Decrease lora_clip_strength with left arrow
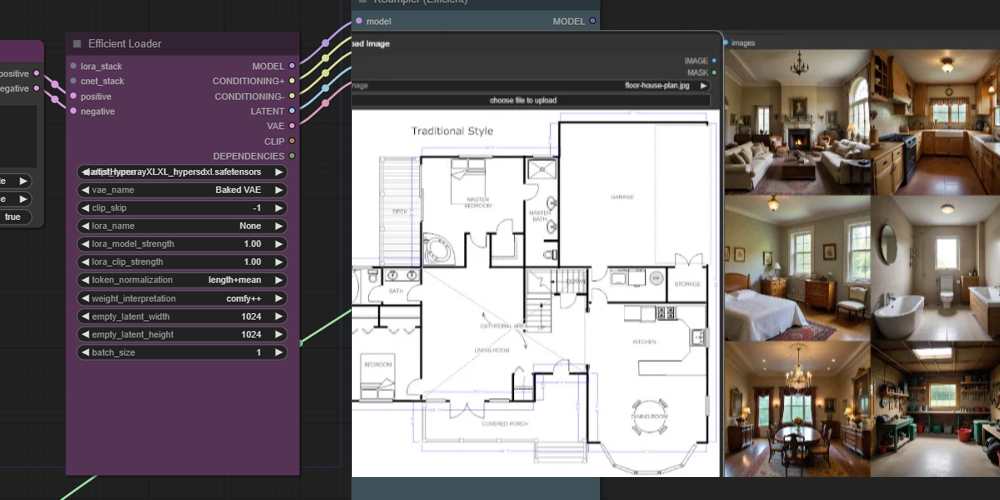This screenshot has width=1000, height=500. 85,261
